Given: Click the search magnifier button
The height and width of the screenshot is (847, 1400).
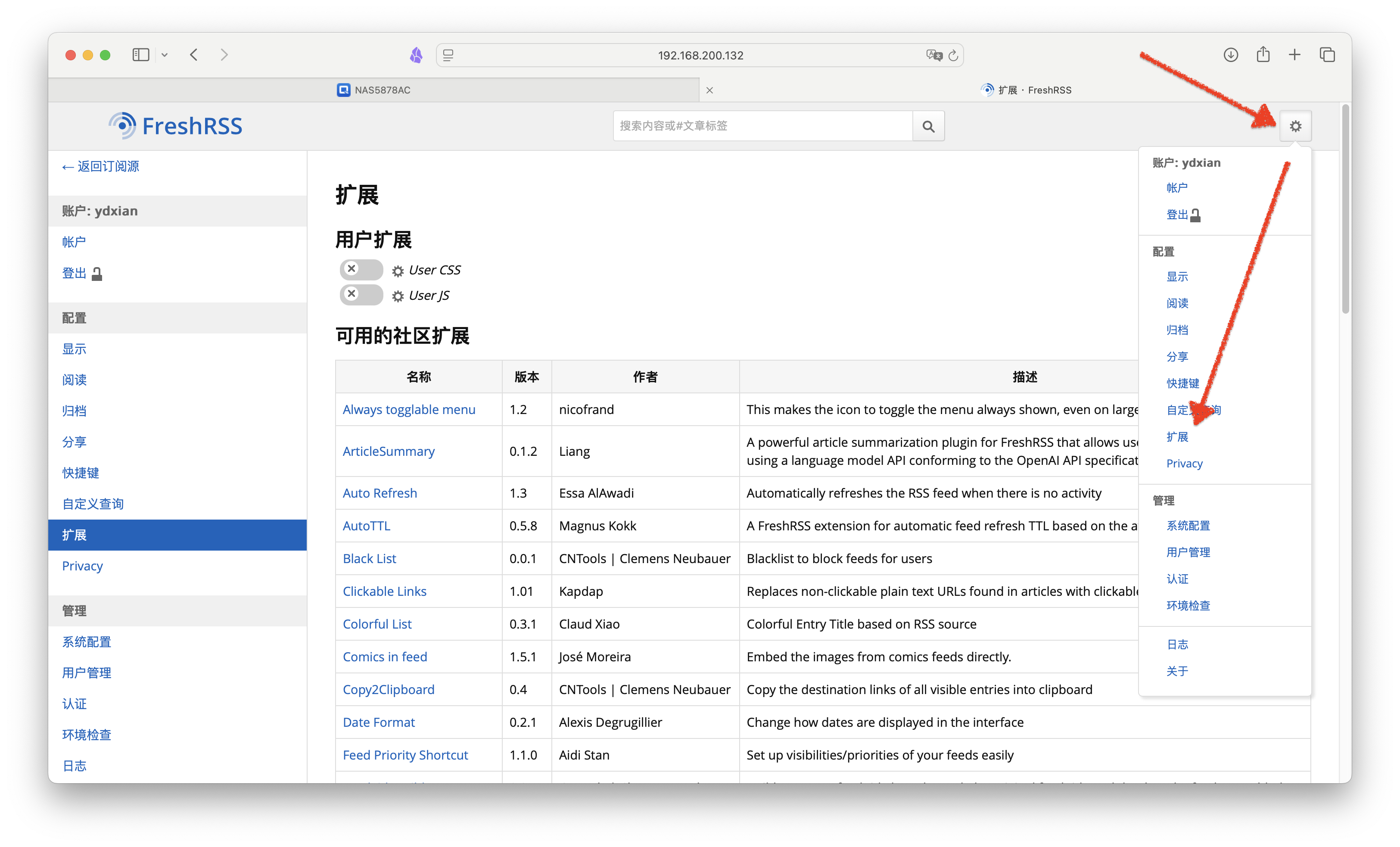Looking at the screenshot, I should click(x=928, y=126).
